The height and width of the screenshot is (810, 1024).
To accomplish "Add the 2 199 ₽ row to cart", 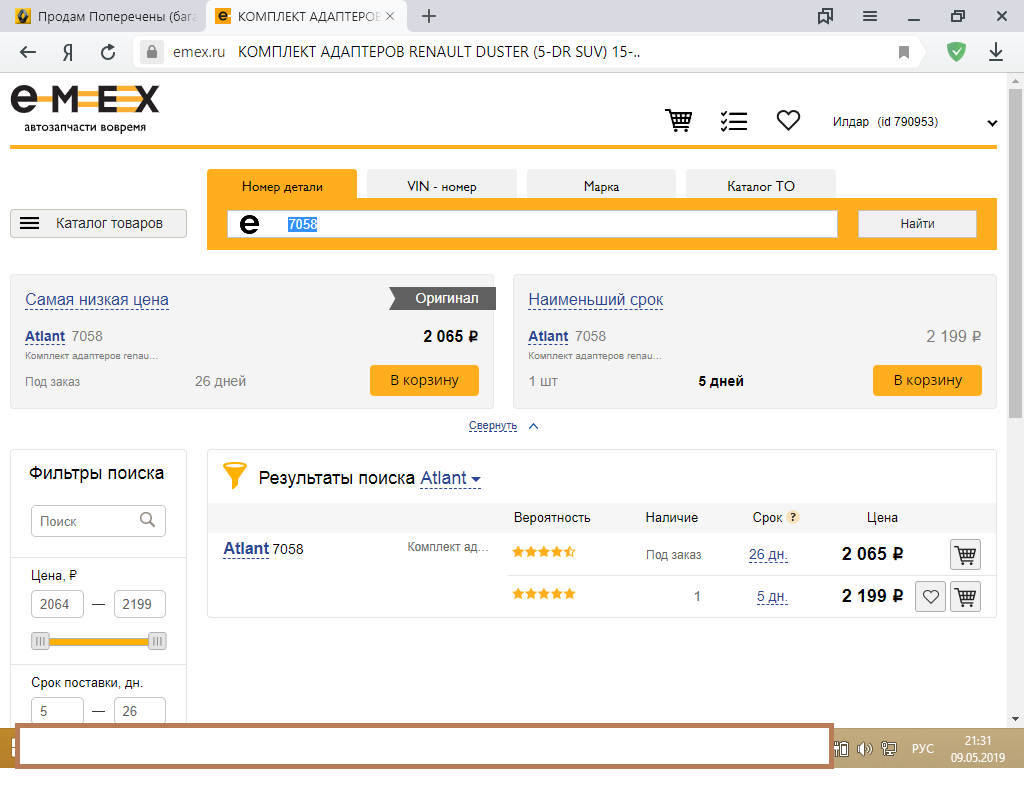I will click(x=965, y=596).
